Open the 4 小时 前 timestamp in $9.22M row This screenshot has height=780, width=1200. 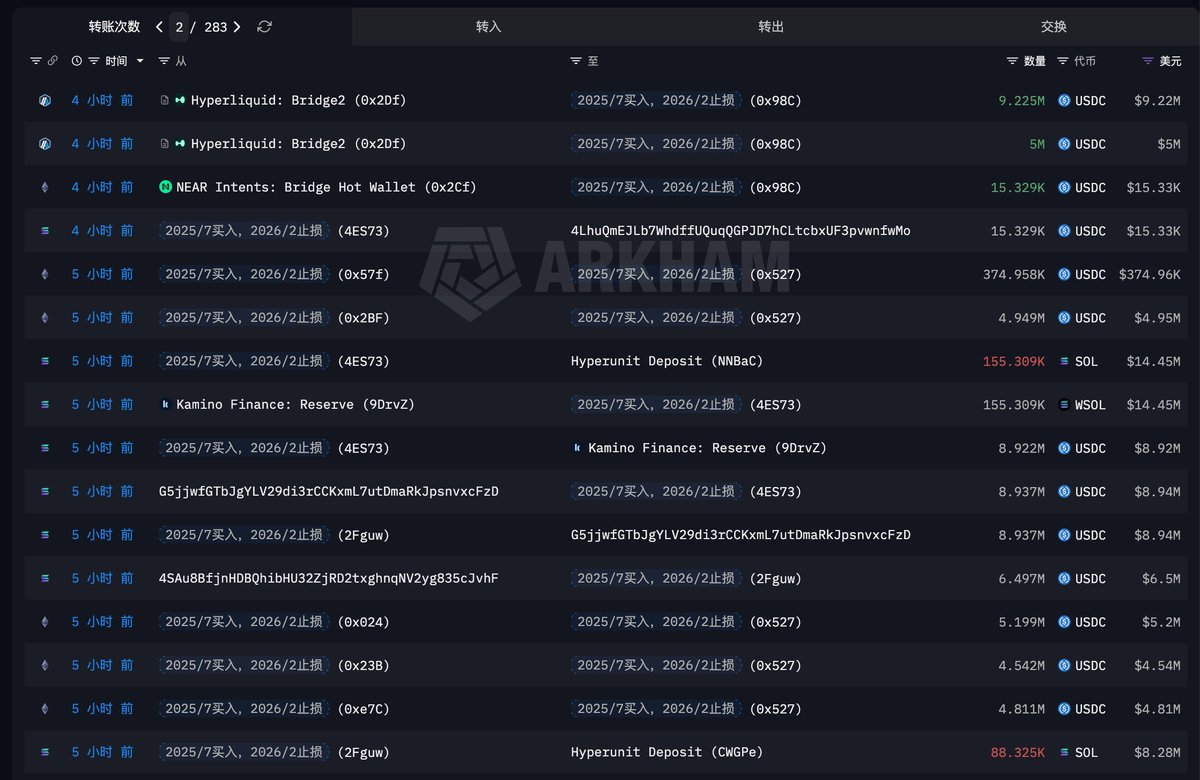point(102,101)
